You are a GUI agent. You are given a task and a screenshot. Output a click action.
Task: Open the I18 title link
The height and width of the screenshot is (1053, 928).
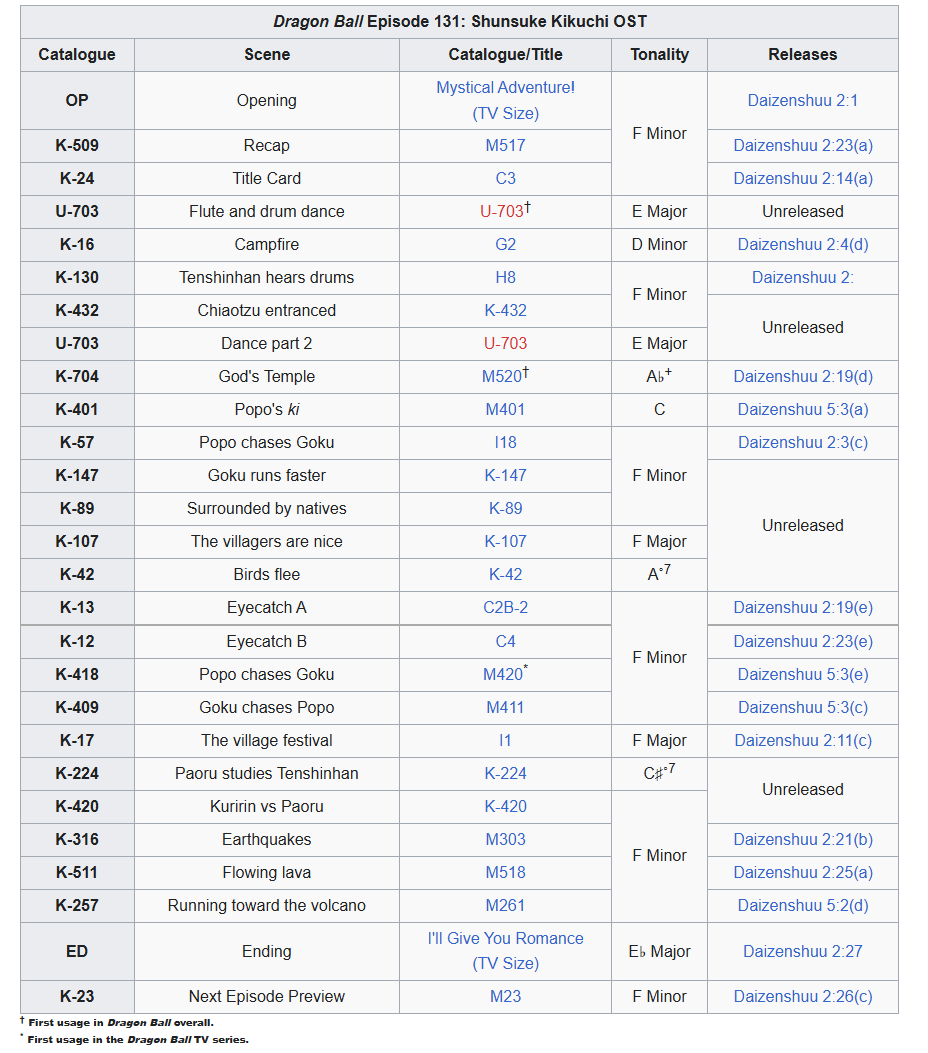(x=505, y=442)
